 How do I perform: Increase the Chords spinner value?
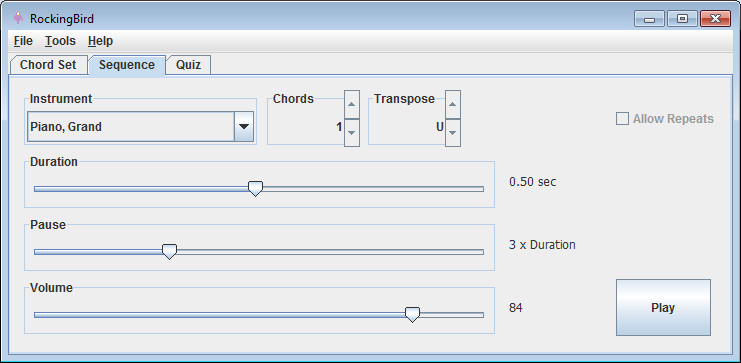point(352,104)
